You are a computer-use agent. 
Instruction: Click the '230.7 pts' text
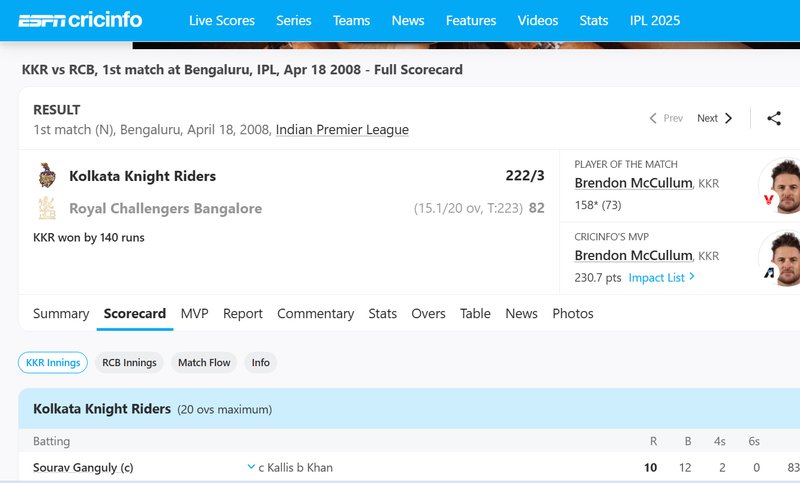coord(598,277)
